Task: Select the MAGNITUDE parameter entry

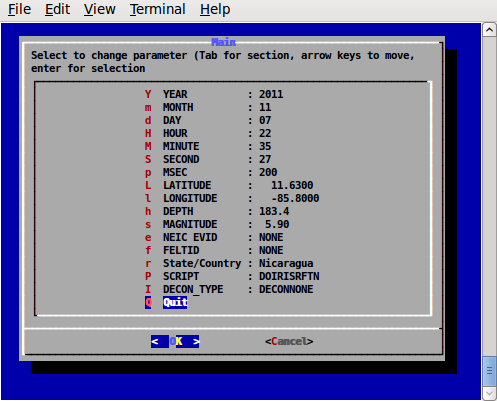Action: pyautogui.click(x=217, y=224)
